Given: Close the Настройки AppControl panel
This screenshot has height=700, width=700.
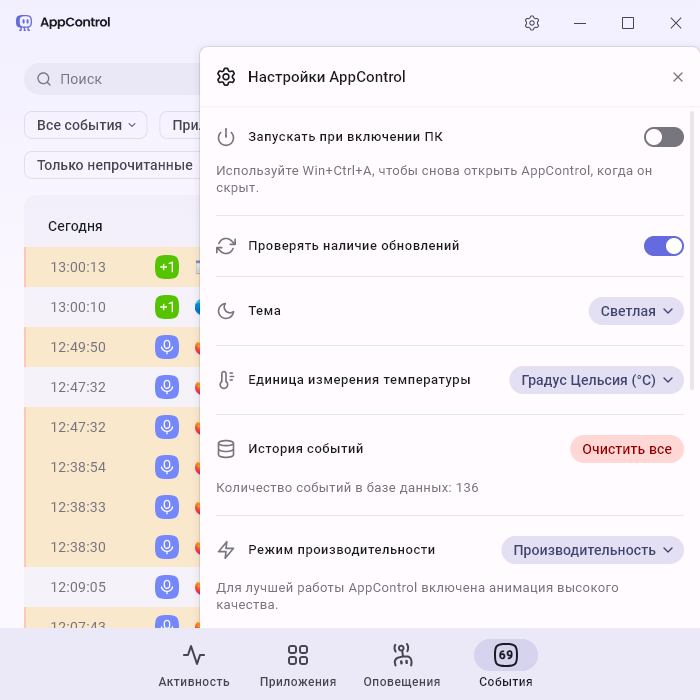Looking at the screenshot, I should coord(678,77).
